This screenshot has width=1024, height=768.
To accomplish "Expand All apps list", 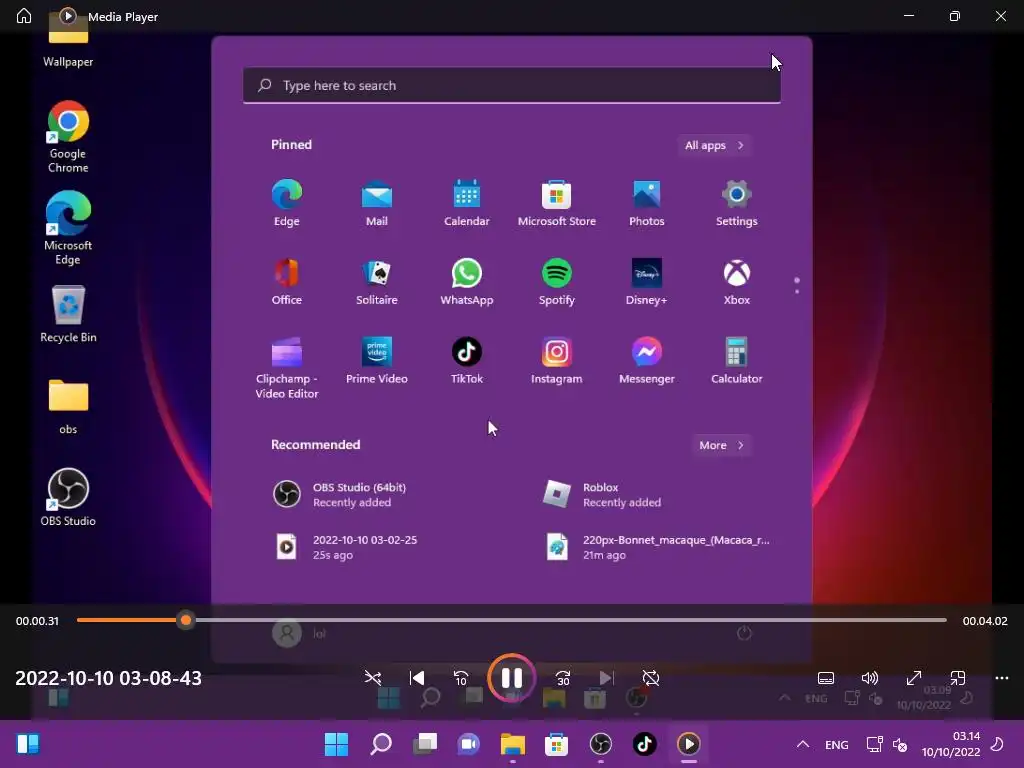I will tap(714, 145).
